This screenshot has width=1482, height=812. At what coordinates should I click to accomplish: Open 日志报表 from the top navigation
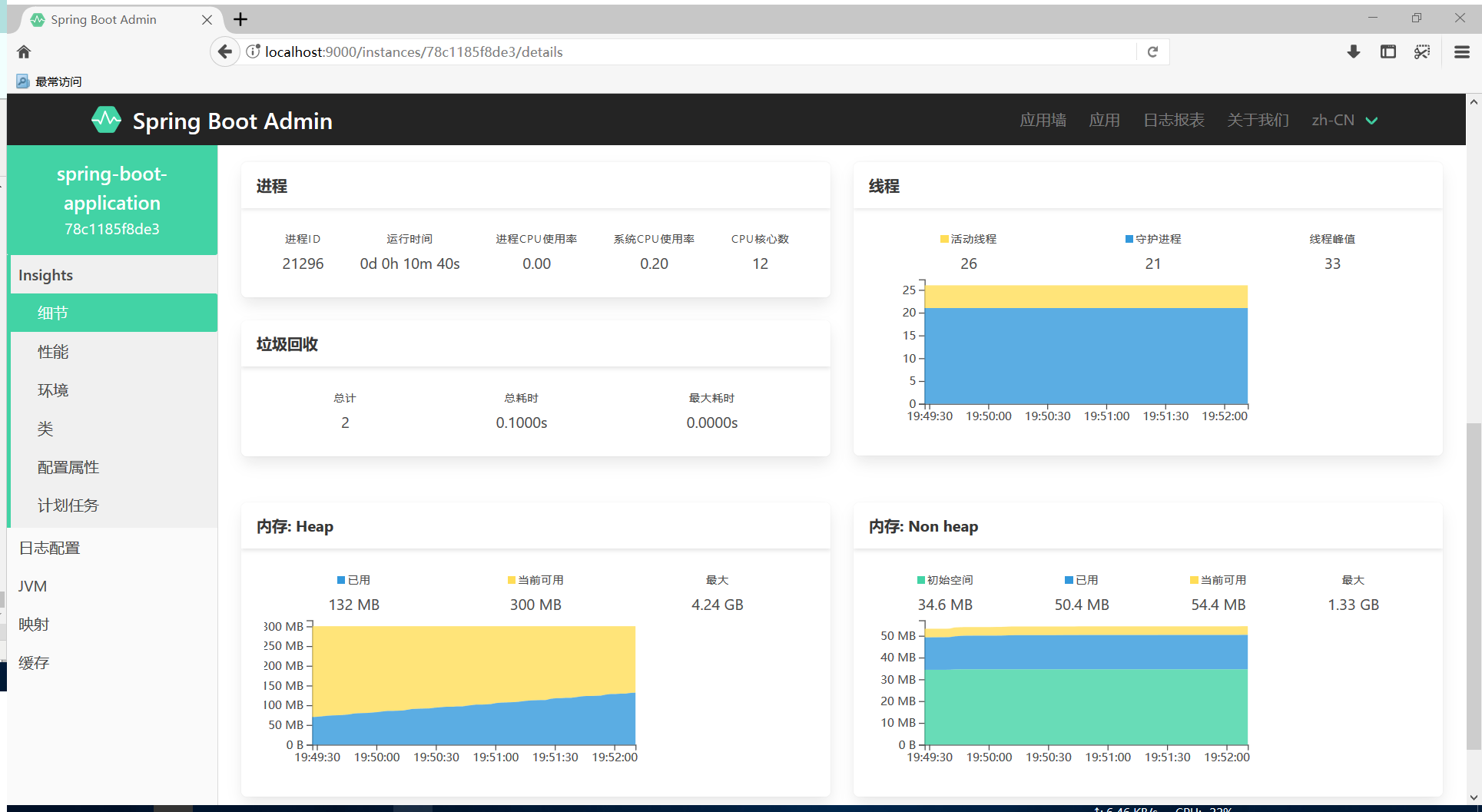tap(1173, 120)
